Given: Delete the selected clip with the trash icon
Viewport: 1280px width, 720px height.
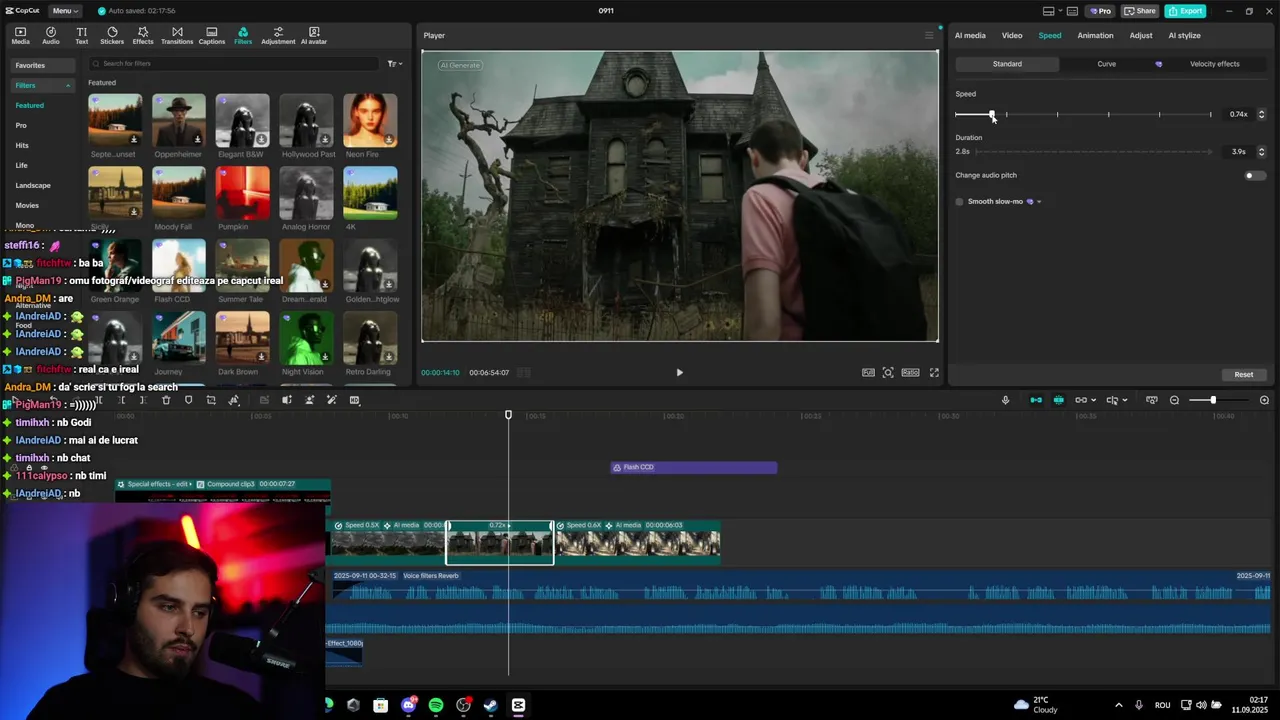Looking at the screenshot, I should (x=166, y=400).
